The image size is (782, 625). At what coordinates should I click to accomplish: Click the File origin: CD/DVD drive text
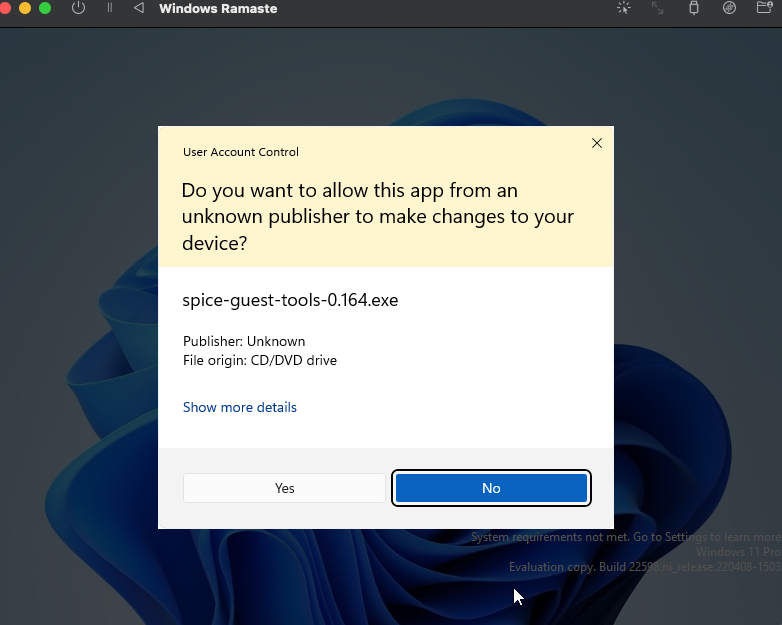[260, 360]
